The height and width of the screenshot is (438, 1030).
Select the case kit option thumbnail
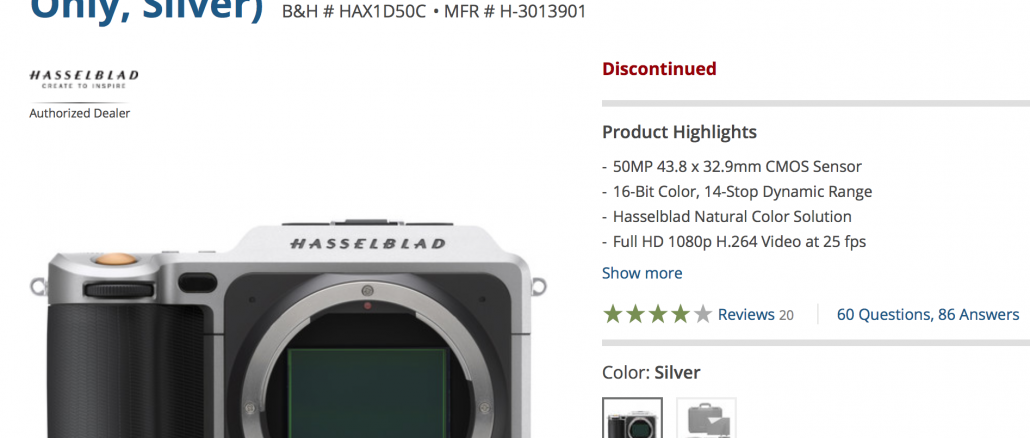coord(706,418)
